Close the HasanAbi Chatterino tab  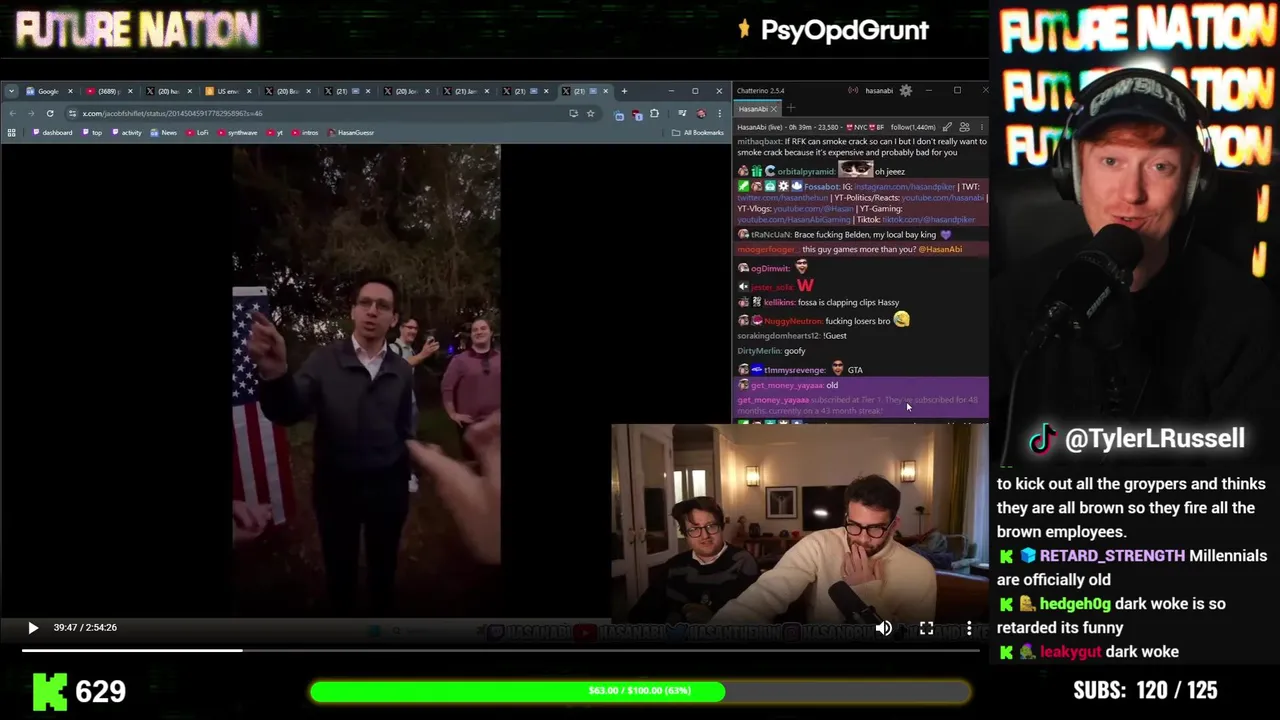[x=774, y=109]
